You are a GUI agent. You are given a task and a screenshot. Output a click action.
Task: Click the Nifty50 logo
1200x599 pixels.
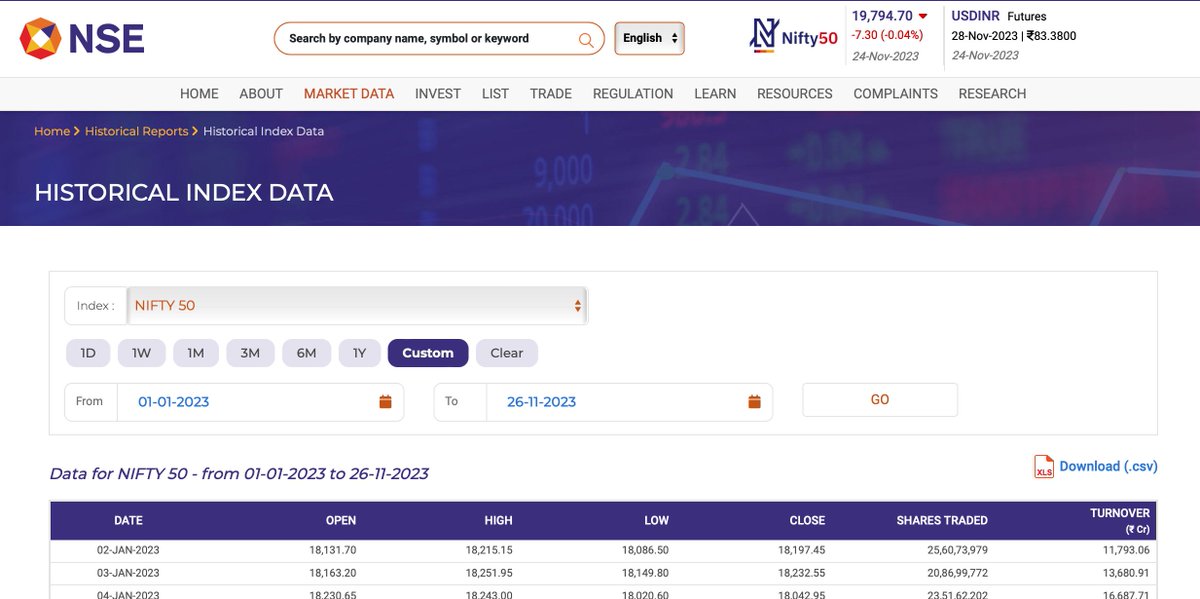coord(794,36)
